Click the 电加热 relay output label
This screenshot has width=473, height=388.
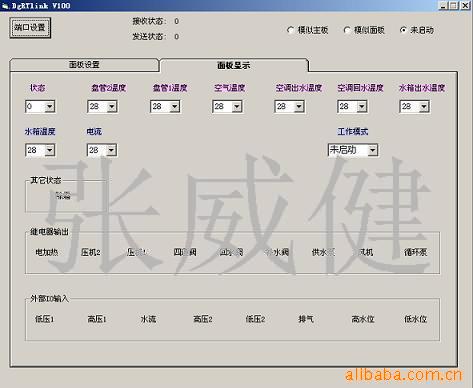coord(47,252)
